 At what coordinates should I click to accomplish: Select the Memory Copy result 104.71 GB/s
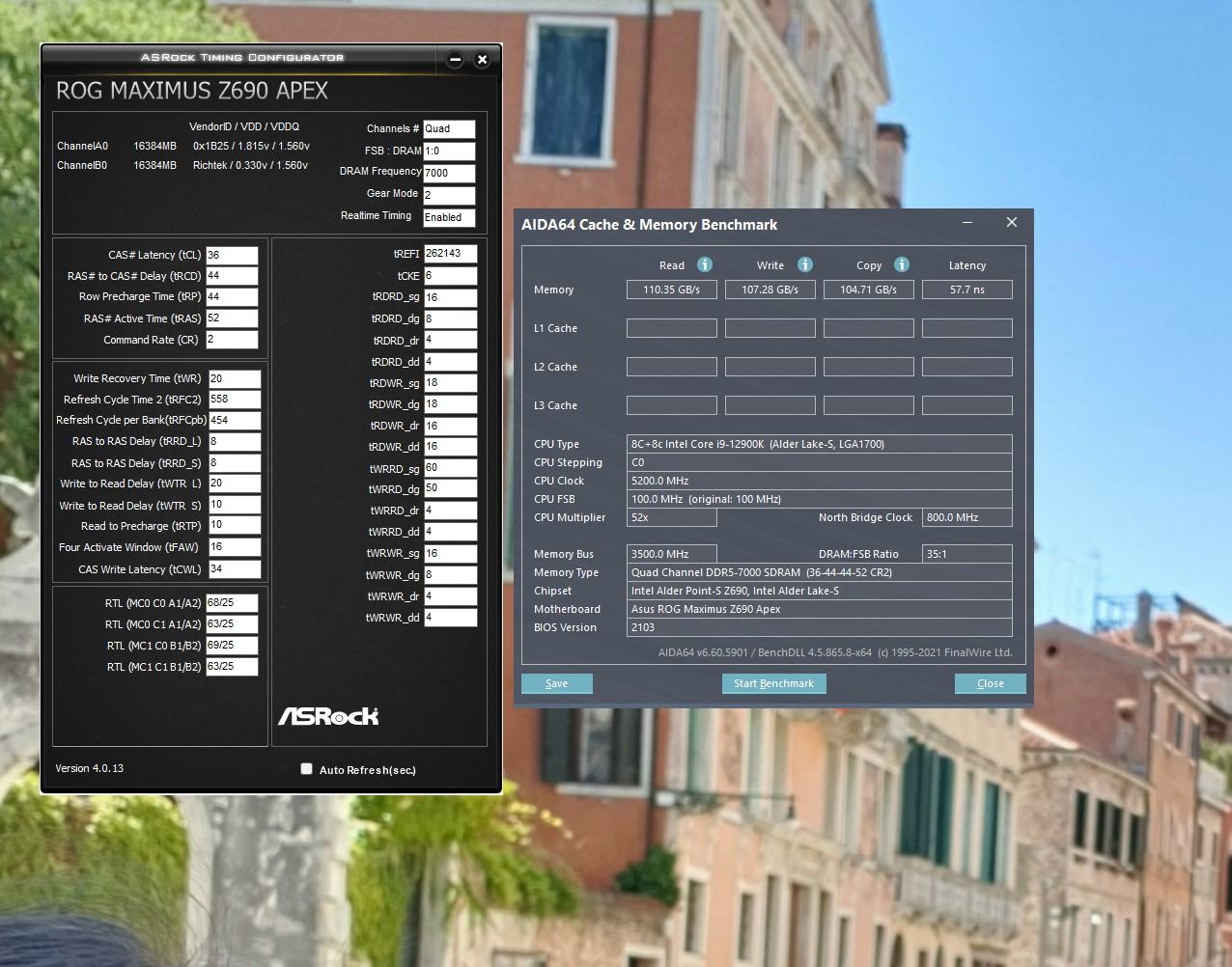tap(869, 290)
